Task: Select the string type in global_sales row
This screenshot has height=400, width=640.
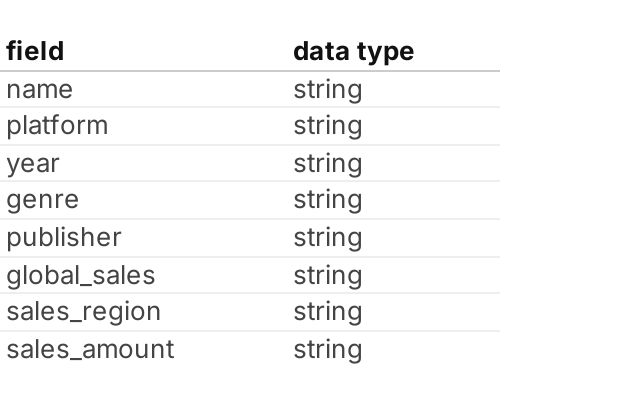Action: click(327, 275)
